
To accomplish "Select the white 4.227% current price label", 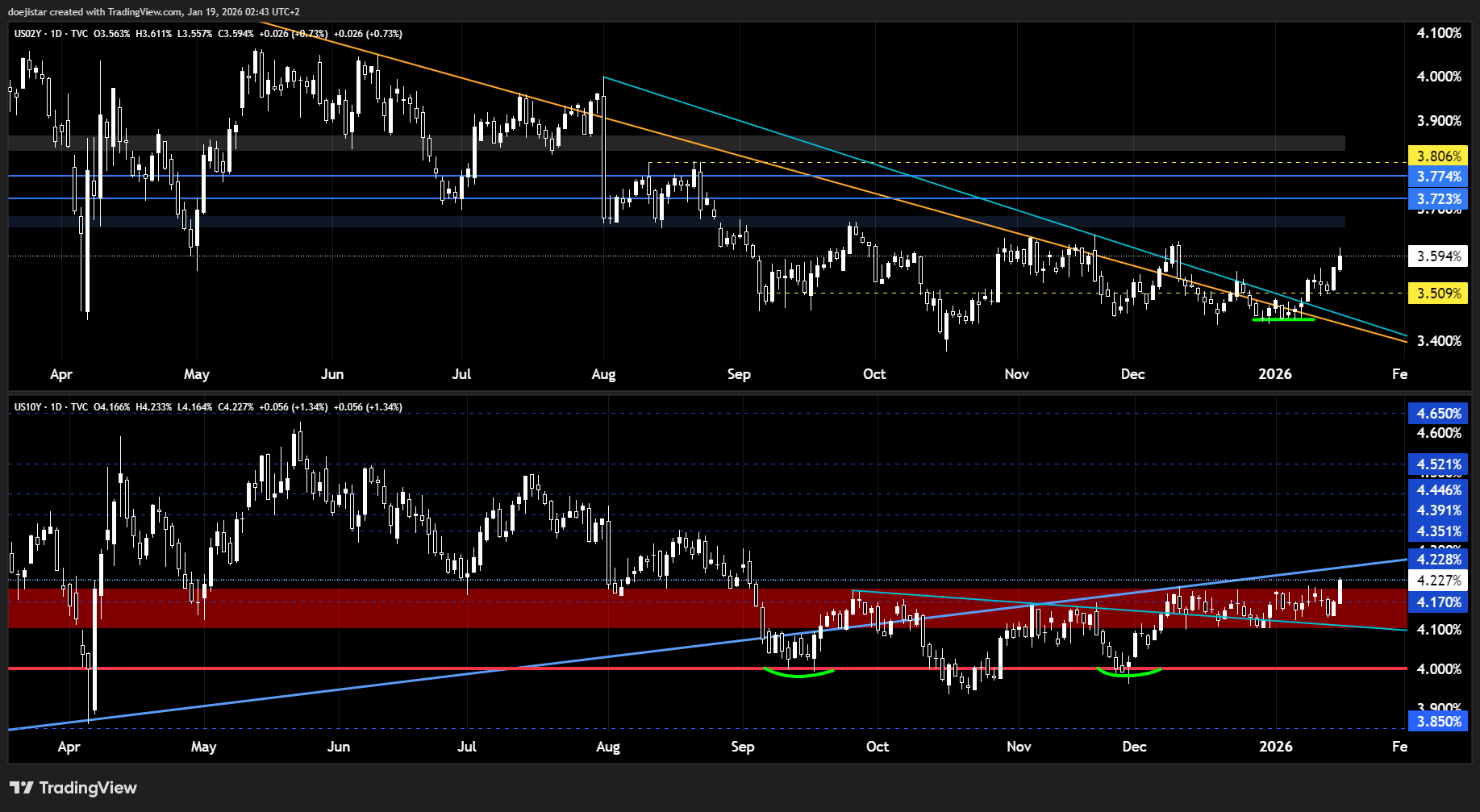I will [x=1437, y=581].
